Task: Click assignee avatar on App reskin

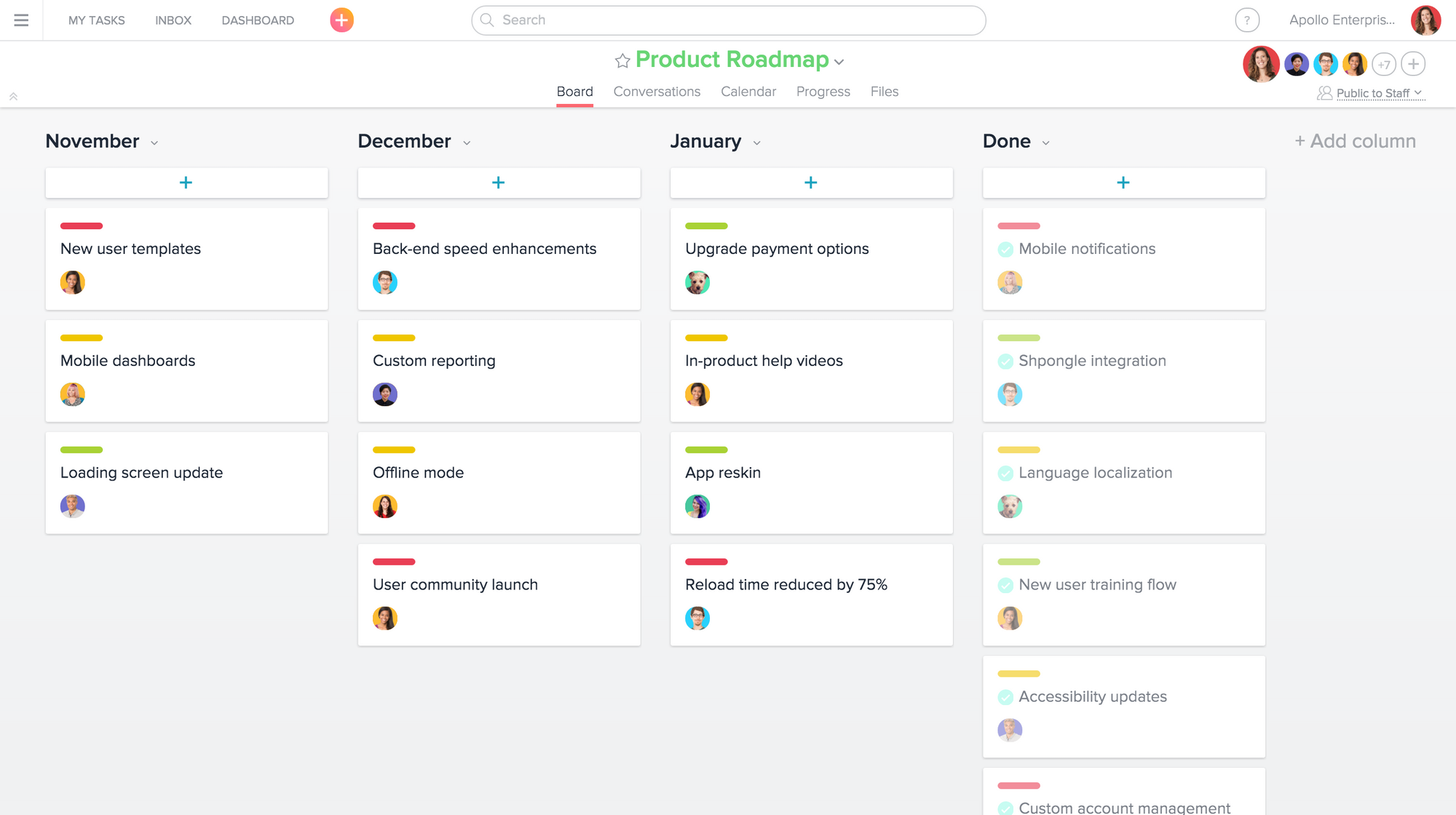Action: click(x=697, y=506)
